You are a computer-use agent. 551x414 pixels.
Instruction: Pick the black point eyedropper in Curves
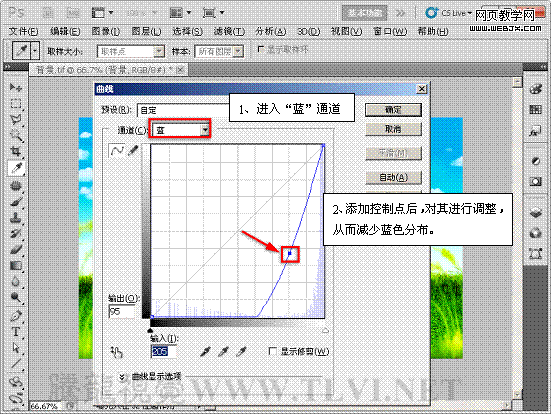pos(205,351)
